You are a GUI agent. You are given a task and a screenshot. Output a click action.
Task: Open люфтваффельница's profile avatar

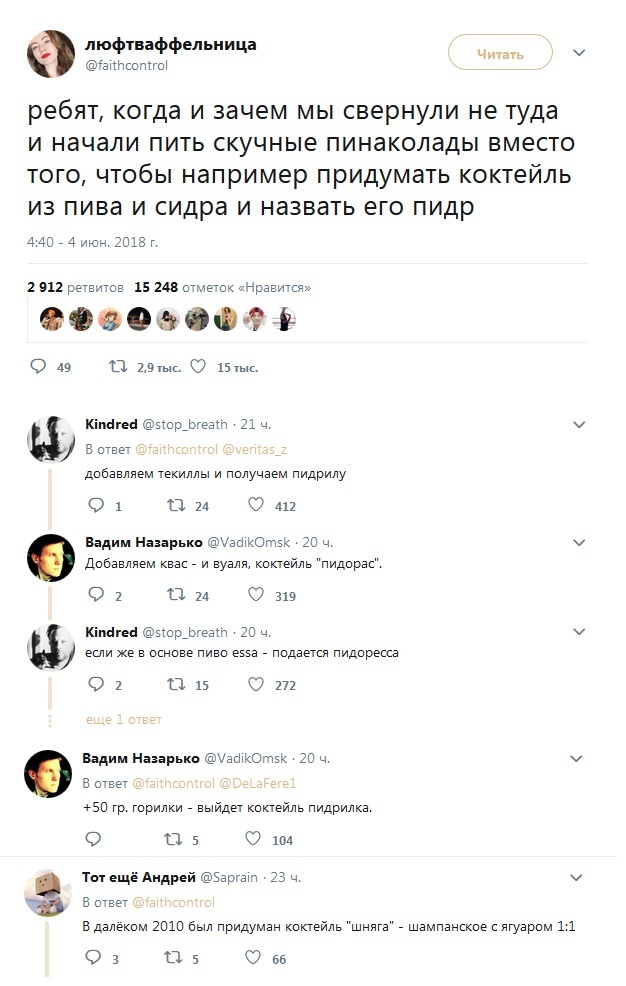(x=51, y=54)
